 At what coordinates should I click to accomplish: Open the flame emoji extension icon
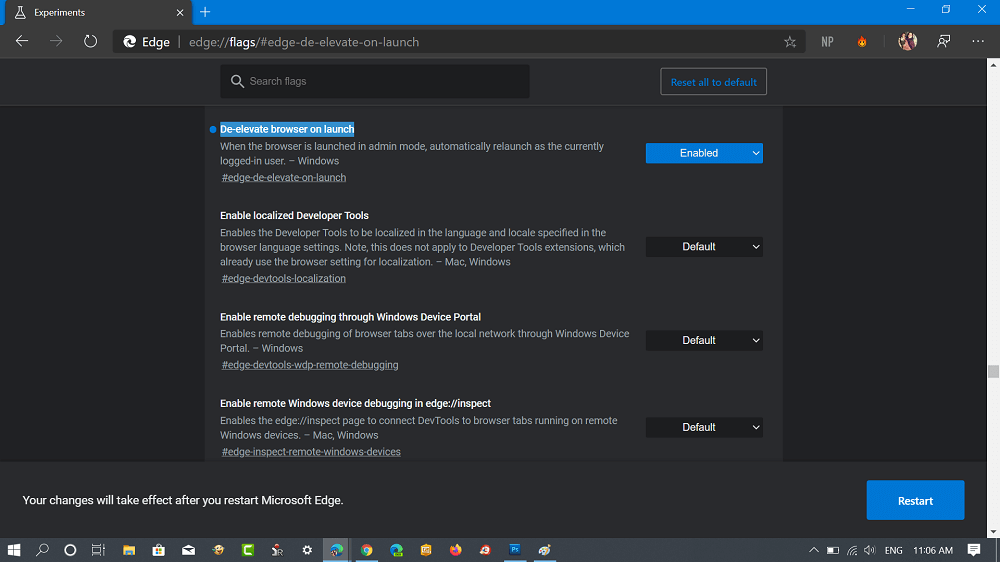coord(862,42)
